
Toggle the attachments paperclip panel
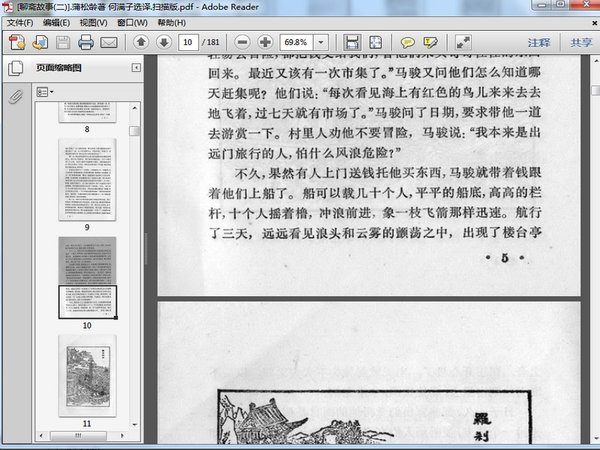pyautogui.click(x=15, y=97)
